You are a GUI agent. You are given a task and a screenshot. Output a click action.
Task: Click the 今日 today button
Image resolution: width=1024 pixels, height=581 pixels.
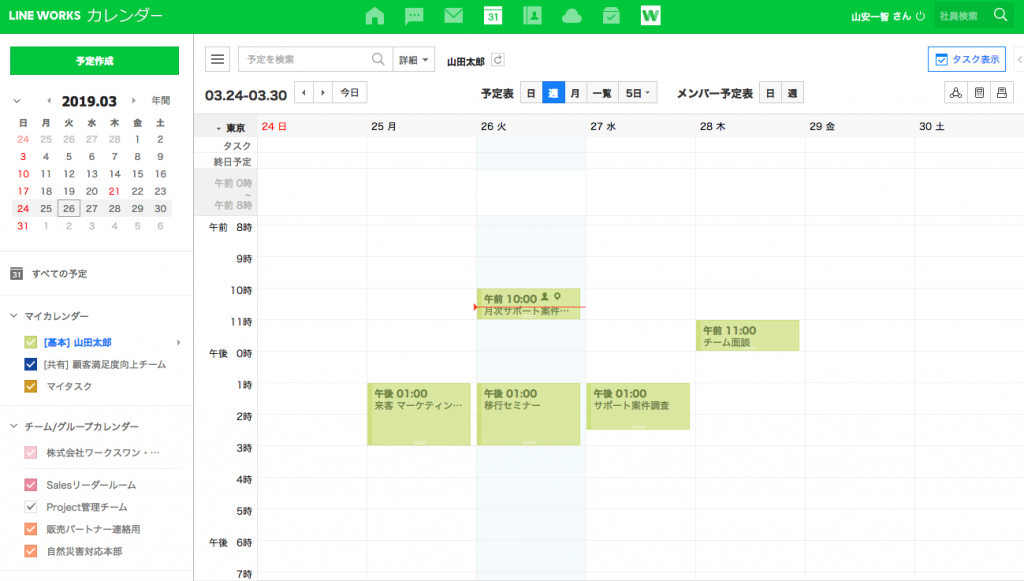(x=349, y=92)
